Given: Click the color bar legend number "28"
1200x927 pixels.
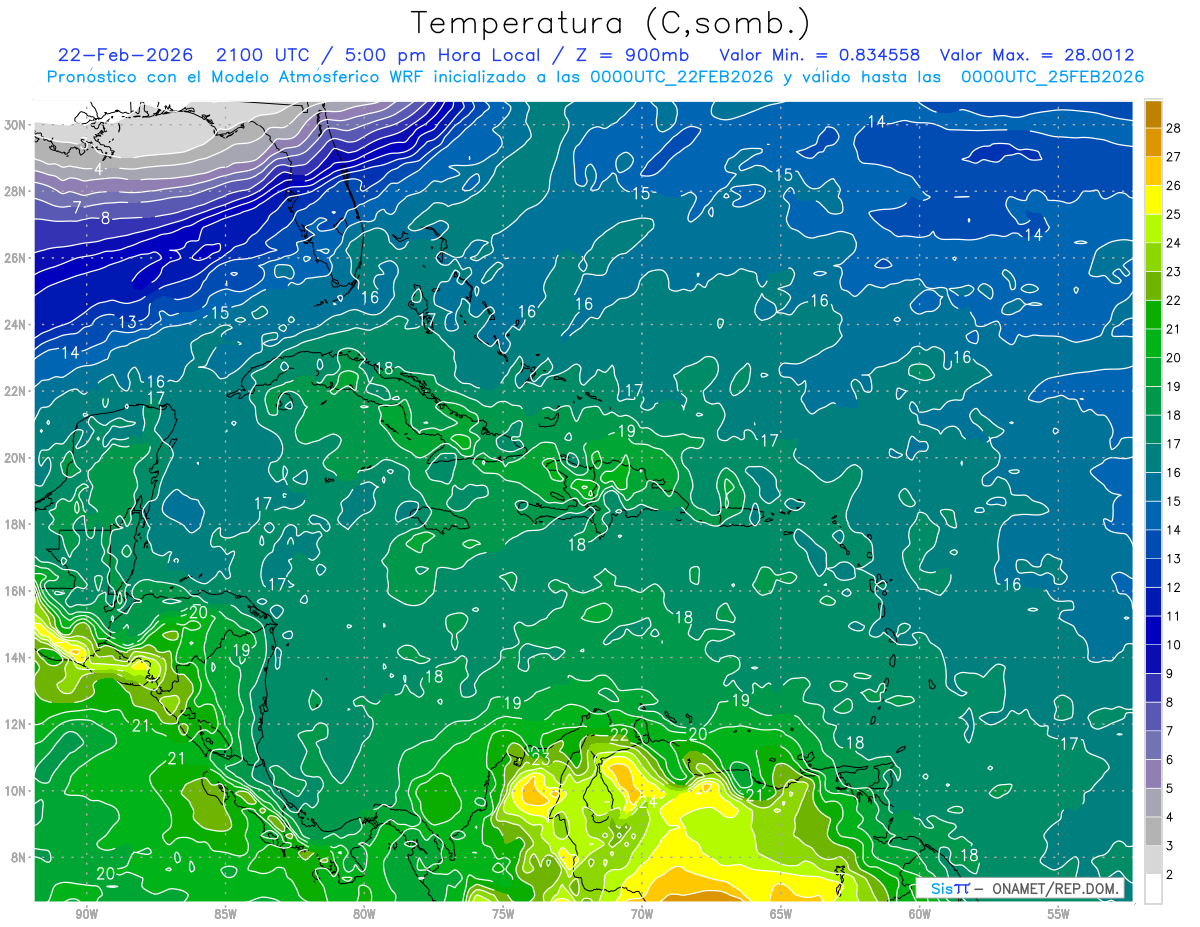Looking at the screenshot, I should point(1173,128).
